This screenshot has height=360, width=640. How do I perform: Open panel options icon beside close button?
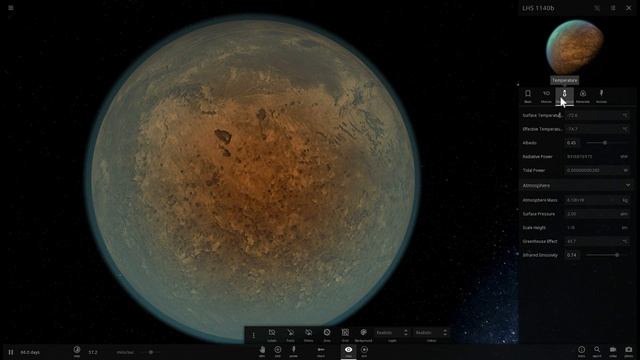click(613, 8)
